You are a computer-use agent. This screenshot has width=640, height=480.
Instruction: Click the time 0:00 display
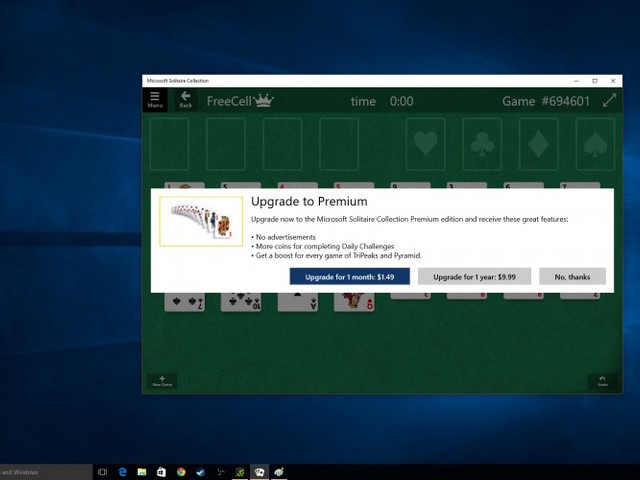[x=382, y=101]
